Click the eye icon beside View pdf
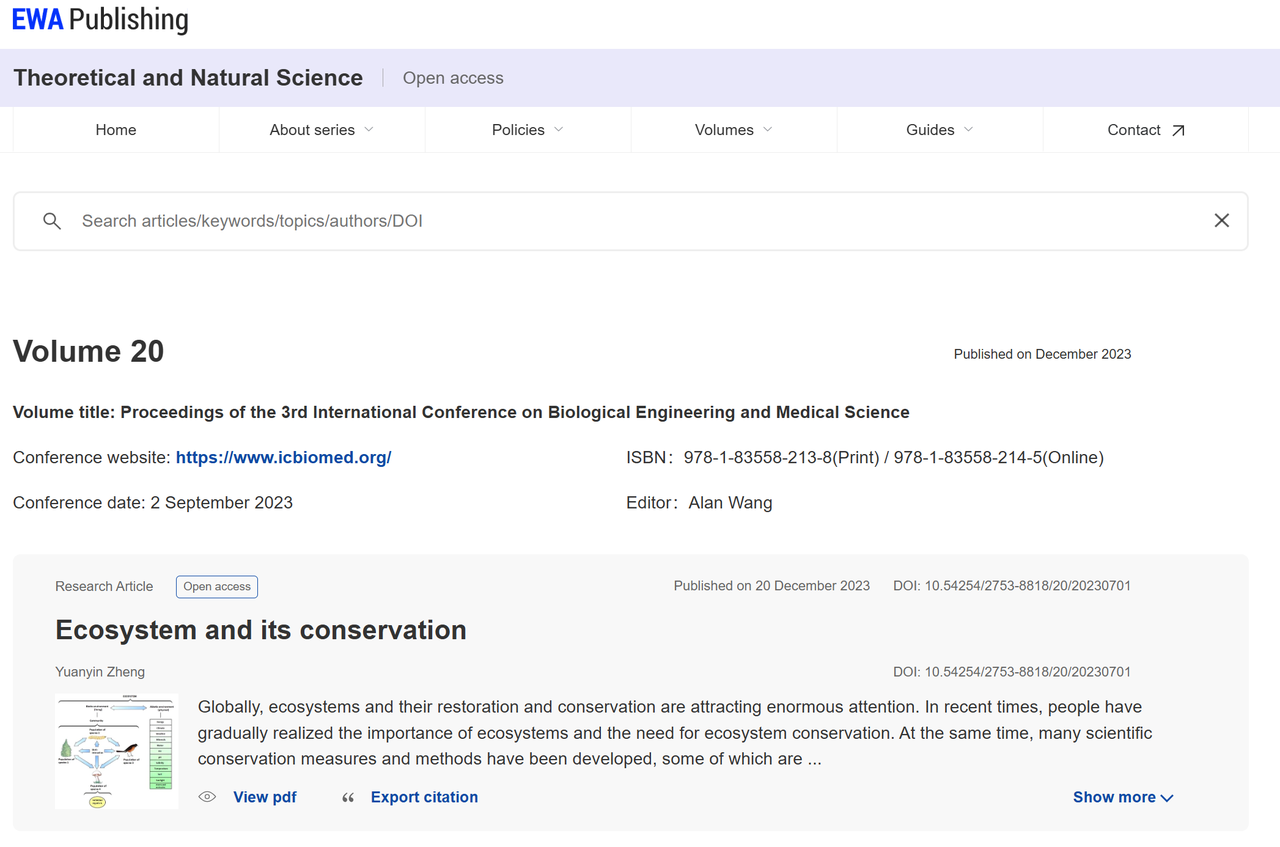The image size is (1280, 847). (x=207, y=797)
